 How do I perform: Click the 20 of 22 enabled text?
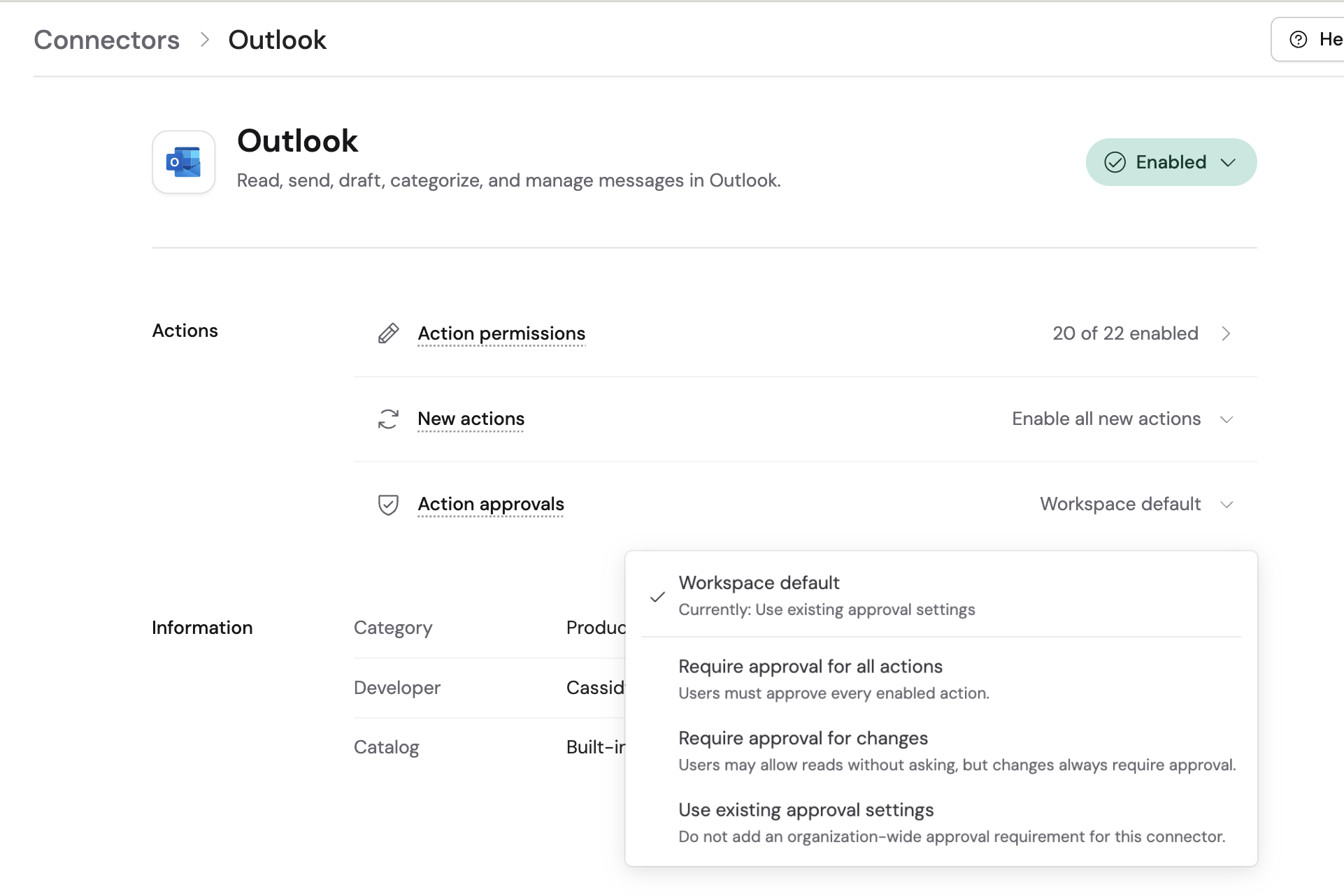(1125, 333)
